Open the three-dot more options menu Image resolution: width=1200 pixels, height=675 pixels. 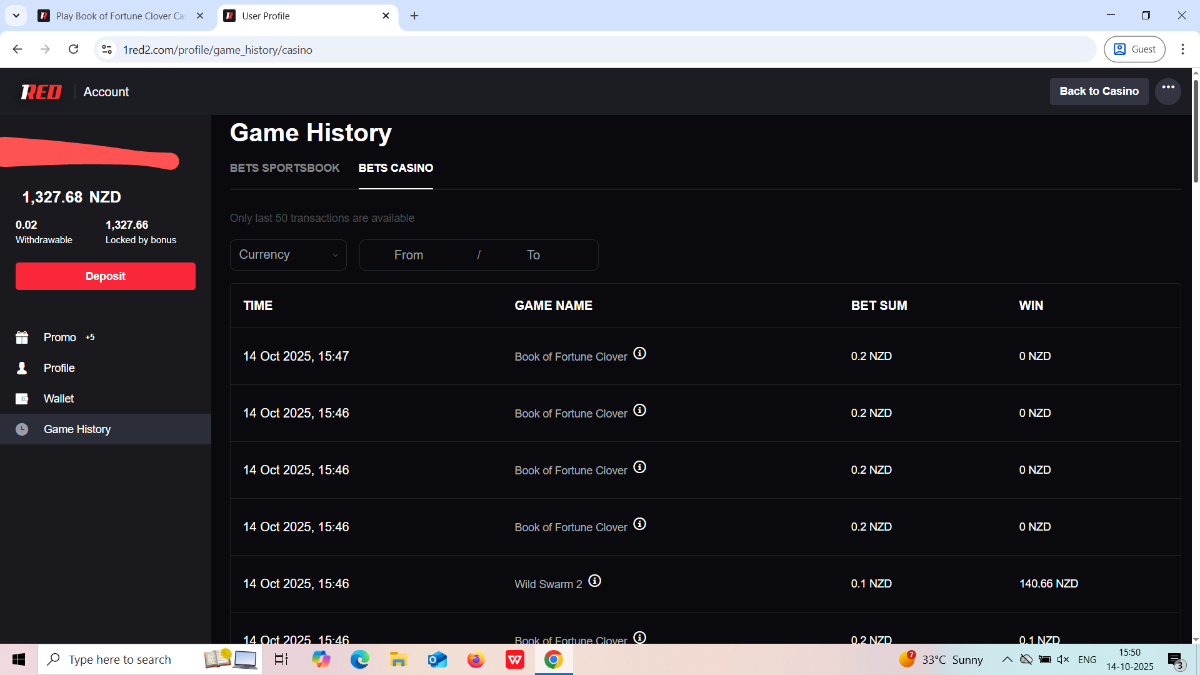(1167, 91)
